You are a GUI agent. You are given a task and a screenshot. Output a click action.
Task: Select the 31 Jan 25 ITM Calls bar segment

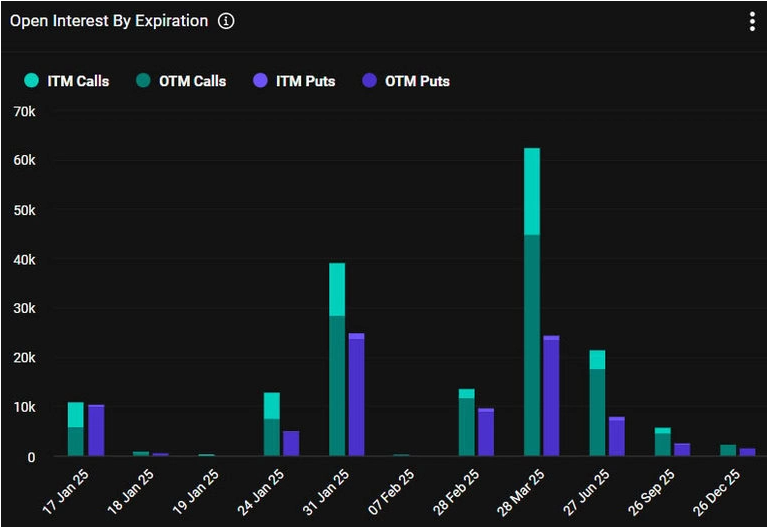point(337,289)
